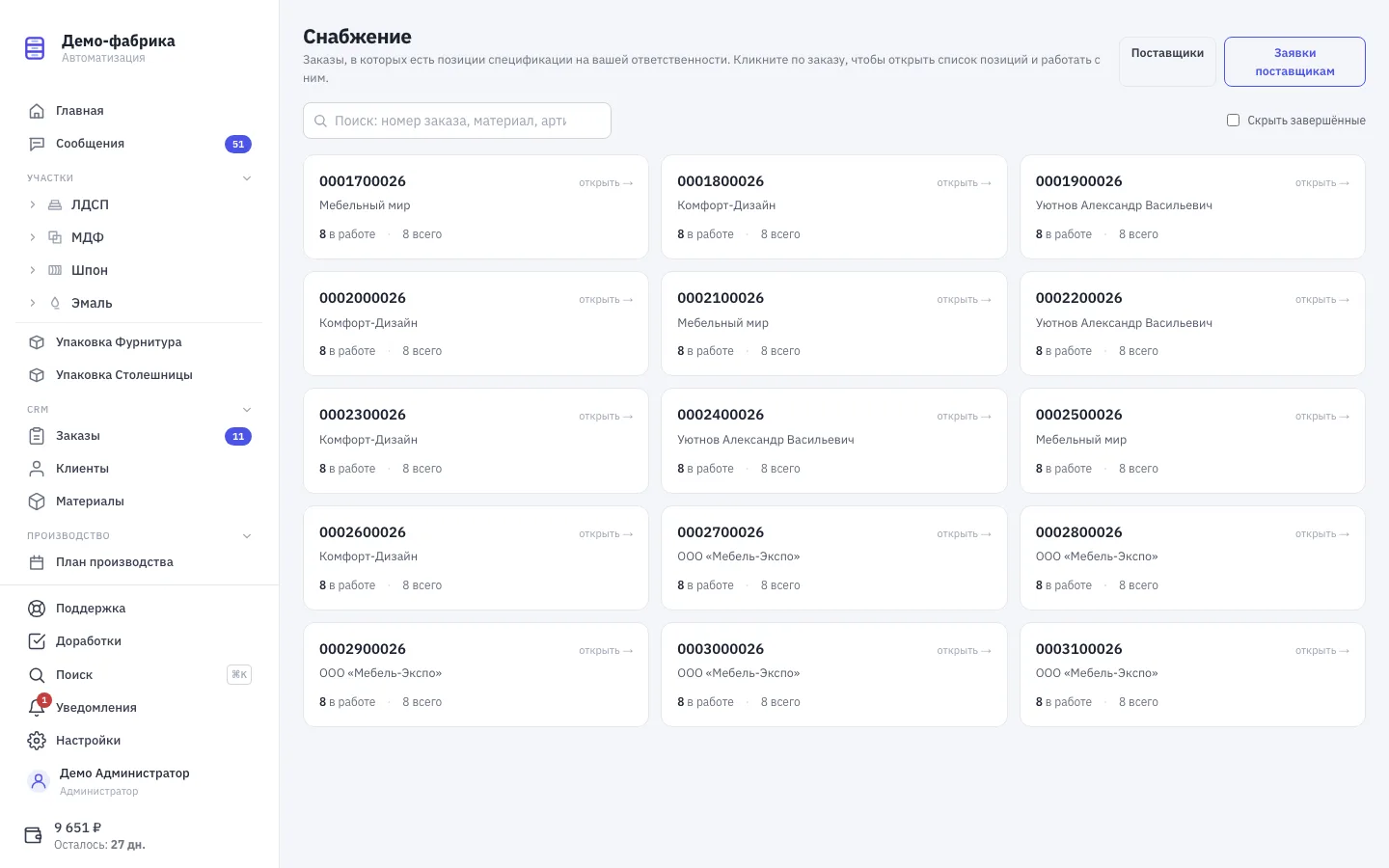Click the Уведомления bell icon

coord(37,708)
